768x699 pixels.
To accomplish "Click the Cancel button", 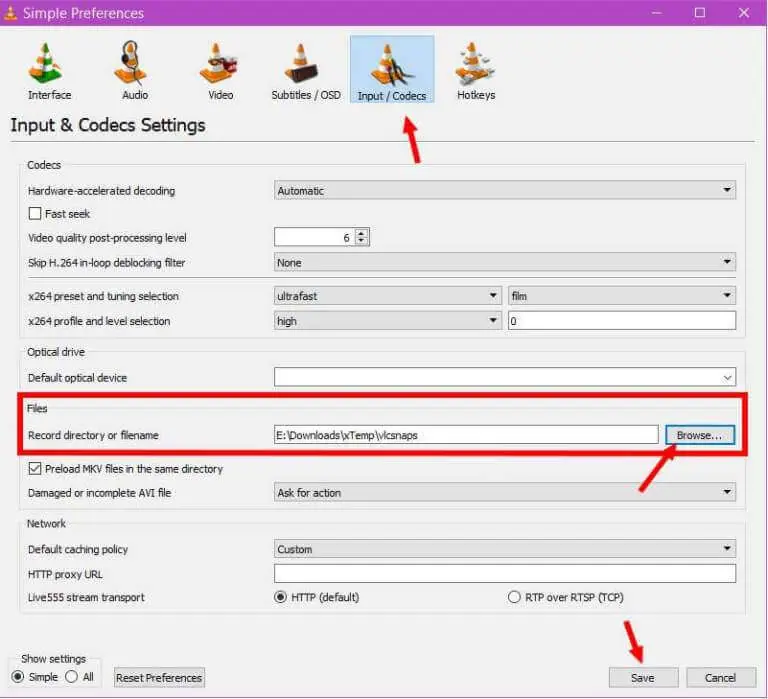I will [720, 677].
